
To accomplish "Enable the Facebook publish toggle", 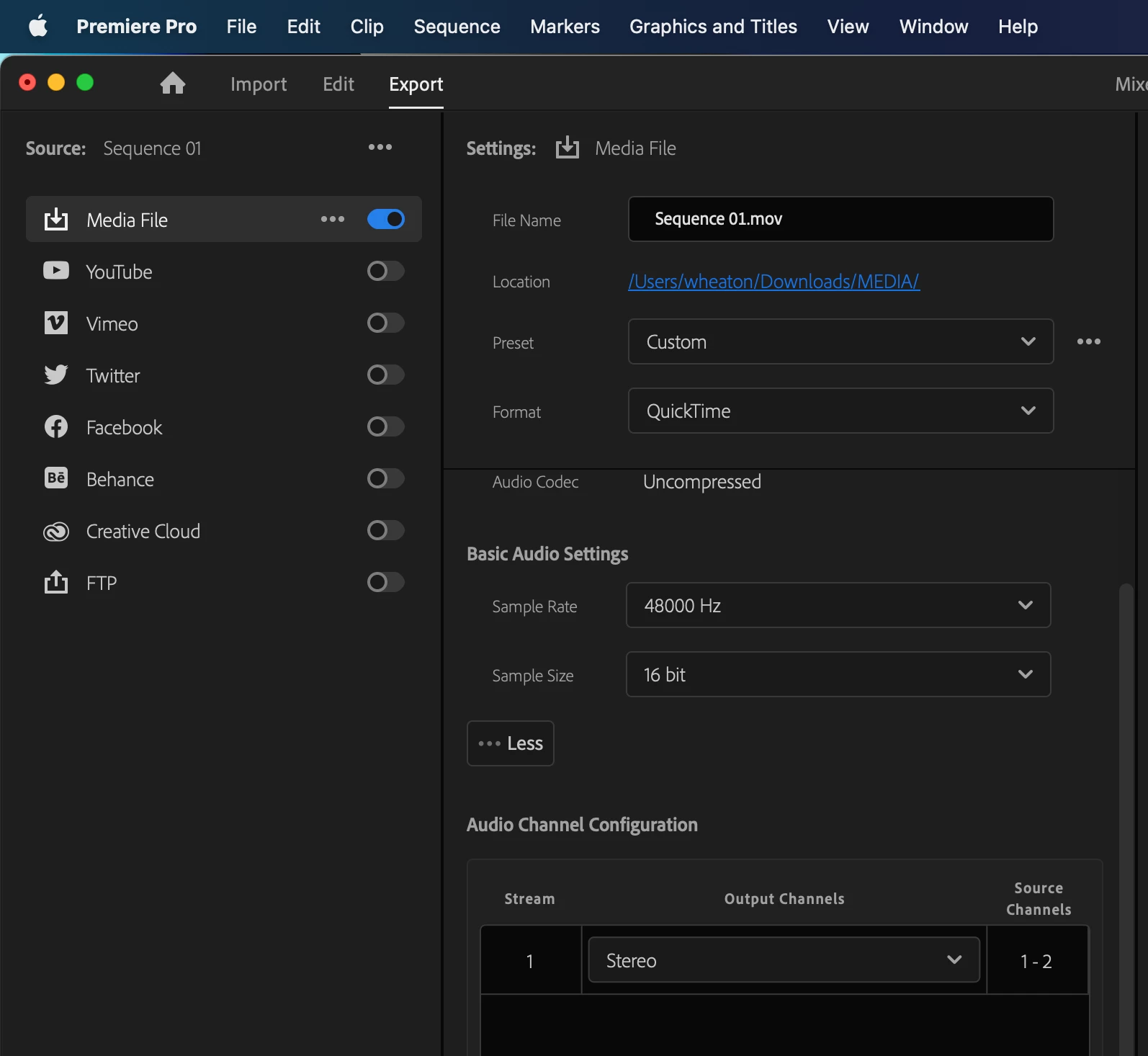I will tap(386, 426).
